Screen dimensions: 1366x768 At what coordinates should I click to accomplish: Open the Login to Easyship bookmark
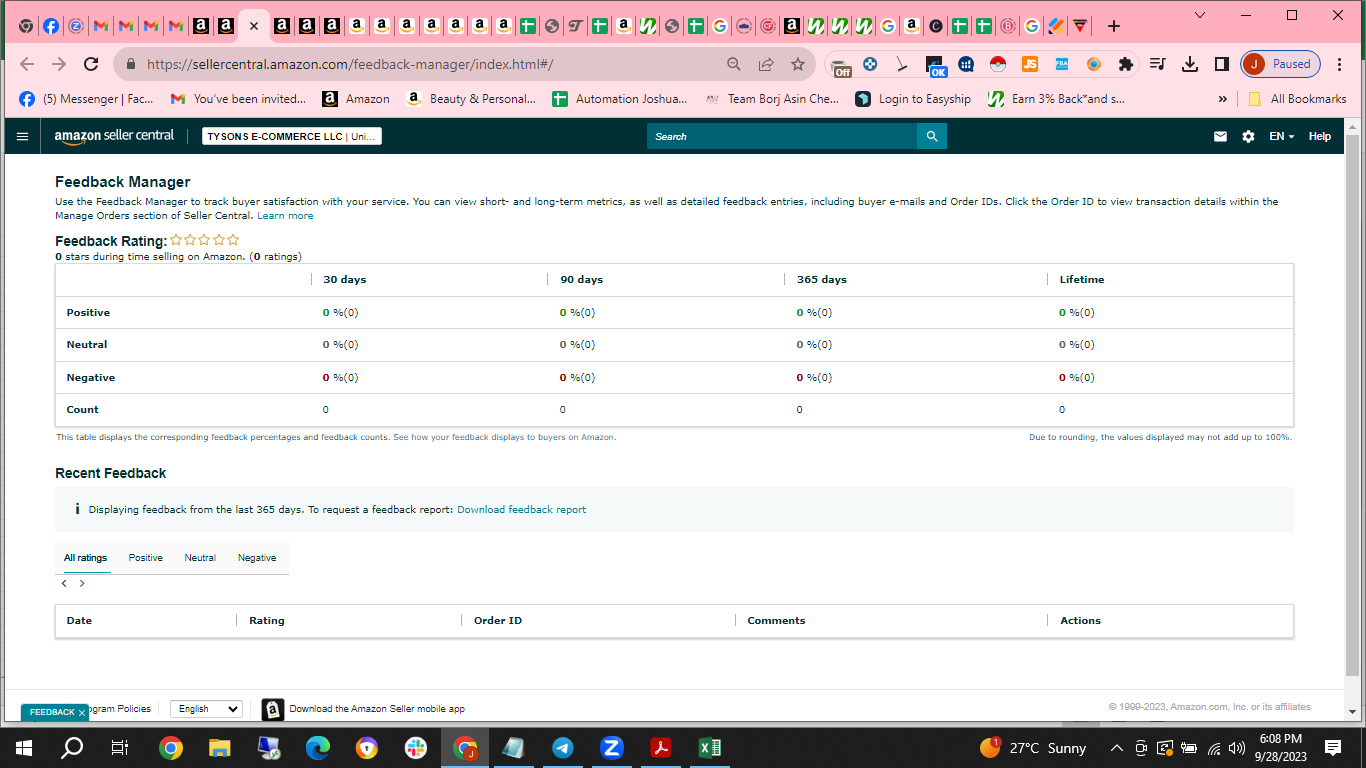pos(914,99)
